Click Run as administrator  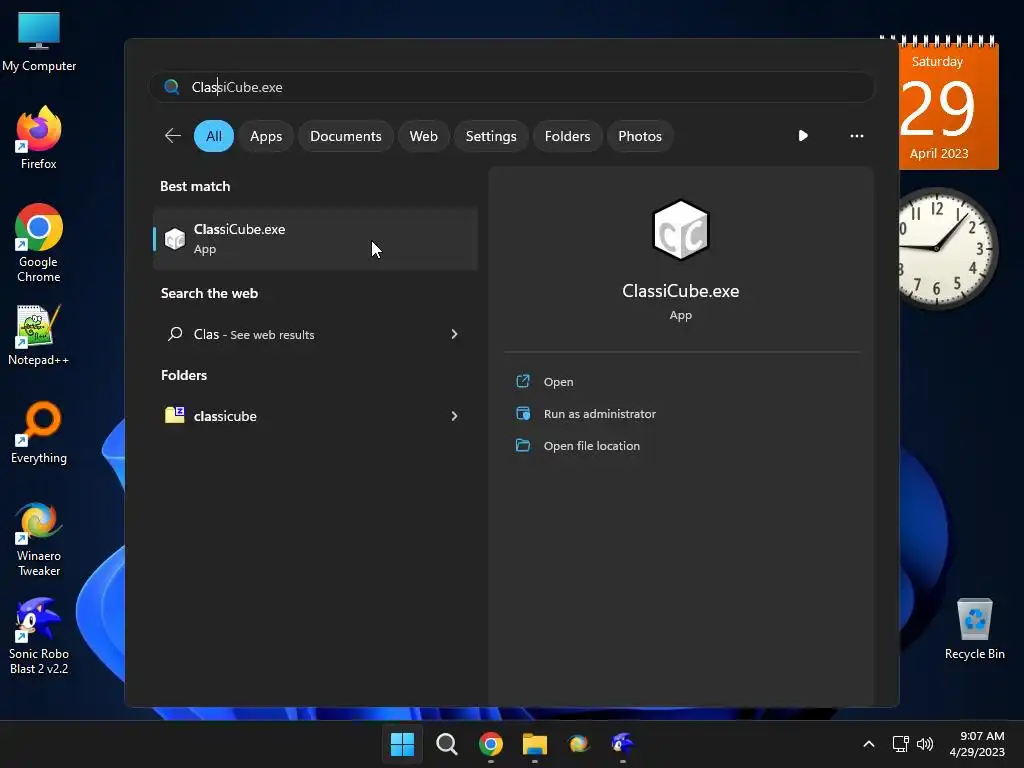600,413
